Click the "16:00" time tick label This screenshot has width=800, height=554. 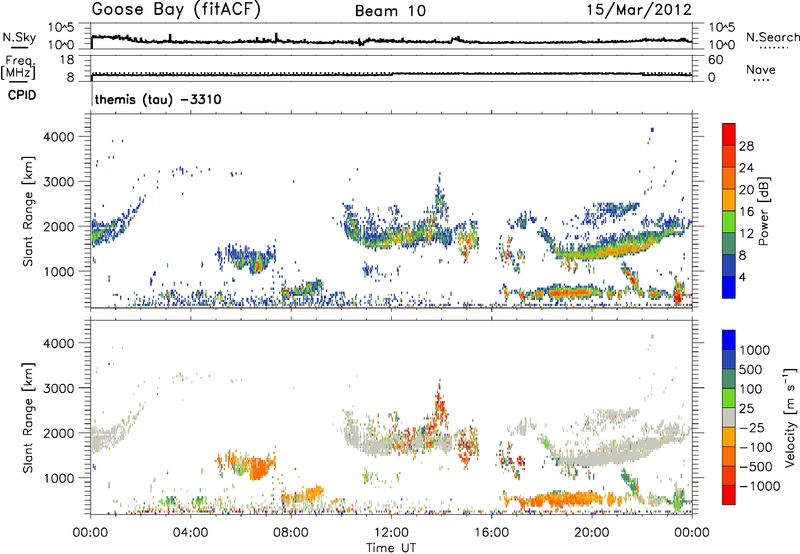[491, 533]
